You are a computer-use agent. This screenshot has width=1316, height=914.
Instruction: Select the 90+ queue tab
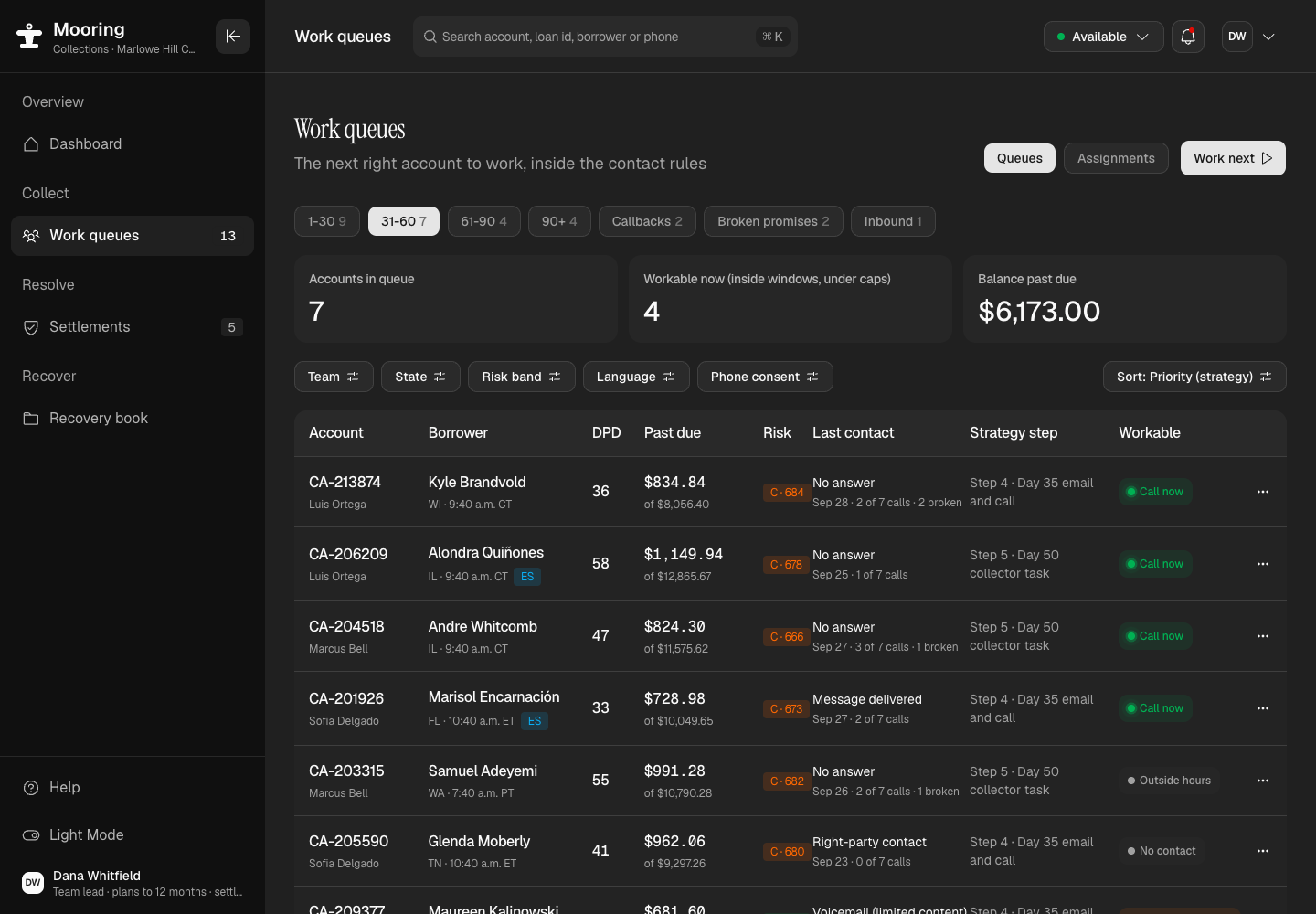click(559, 221)
